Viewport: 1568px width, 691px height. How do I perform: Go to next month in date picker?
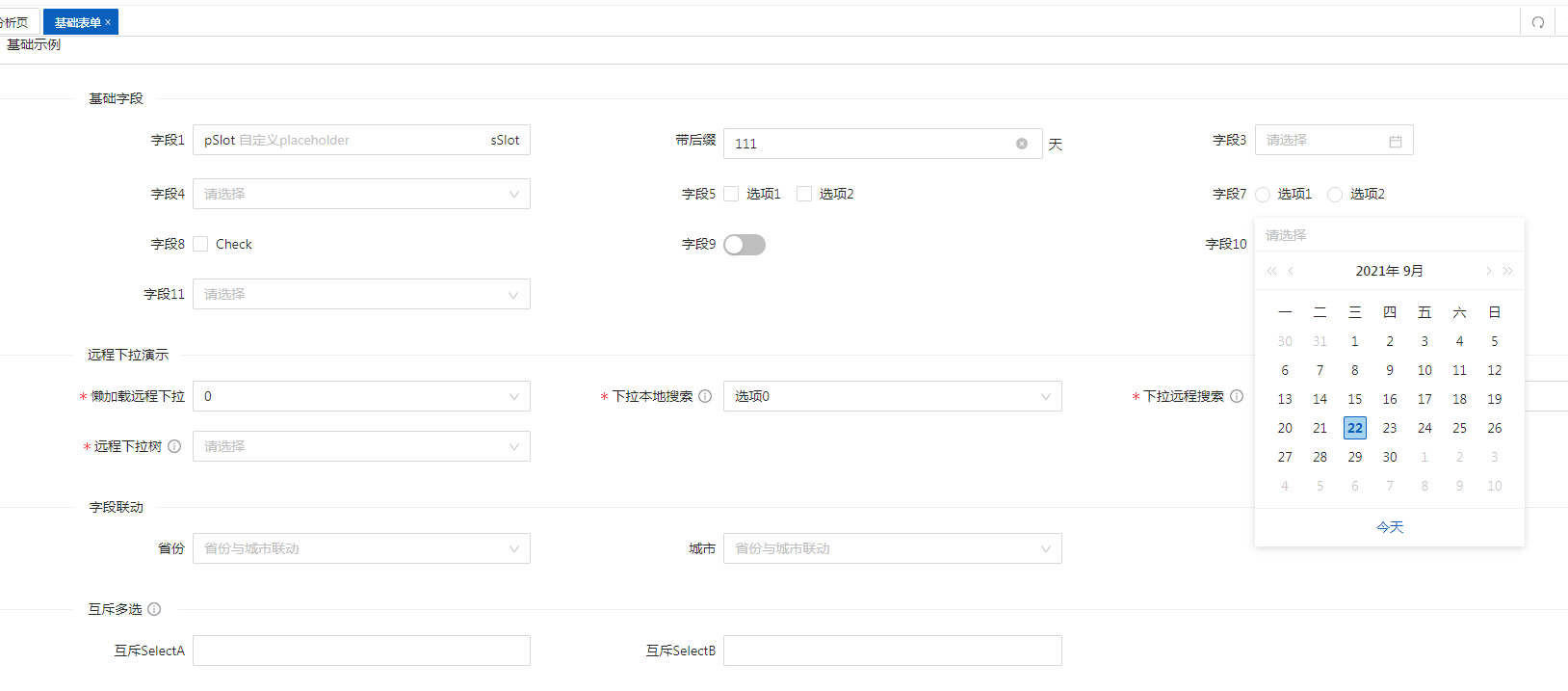pos(1488,271)
